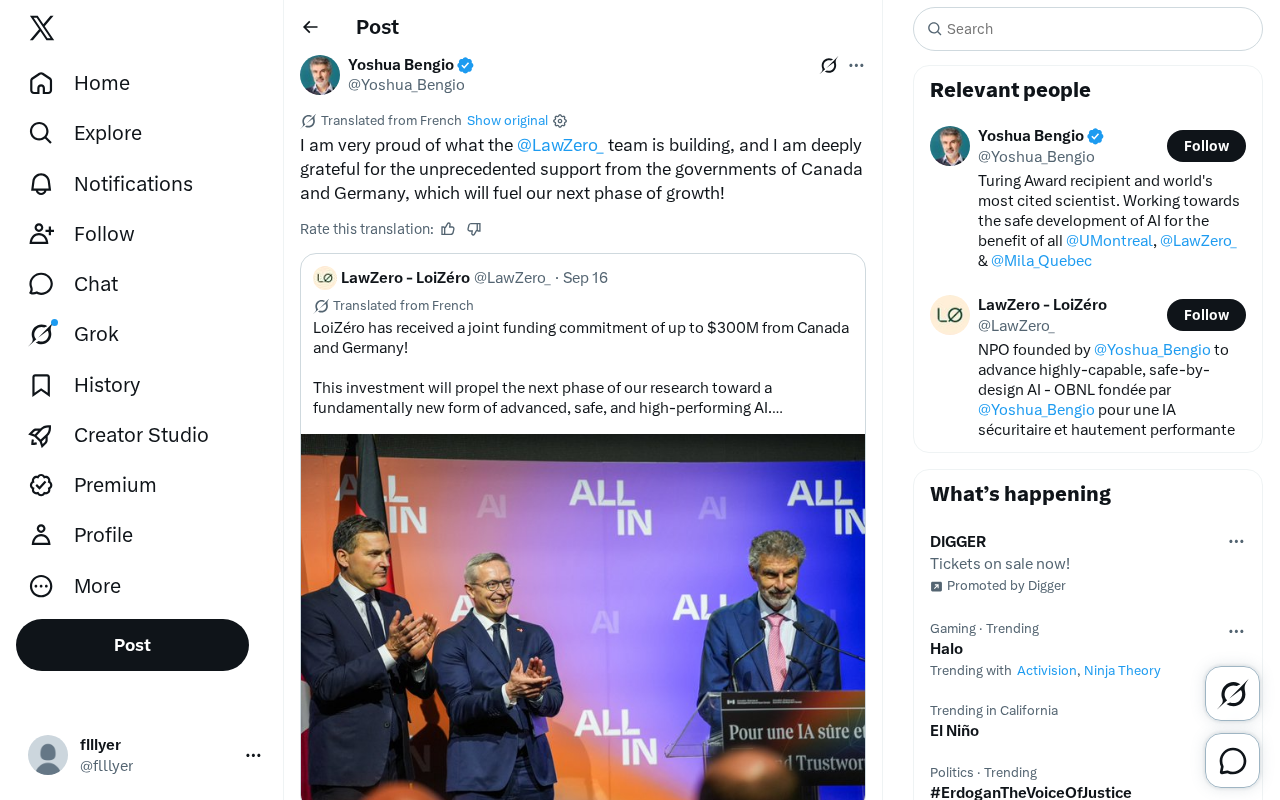Click the X logo icon
This screenshot has width=1280, height=800.
tap(42, 28)
